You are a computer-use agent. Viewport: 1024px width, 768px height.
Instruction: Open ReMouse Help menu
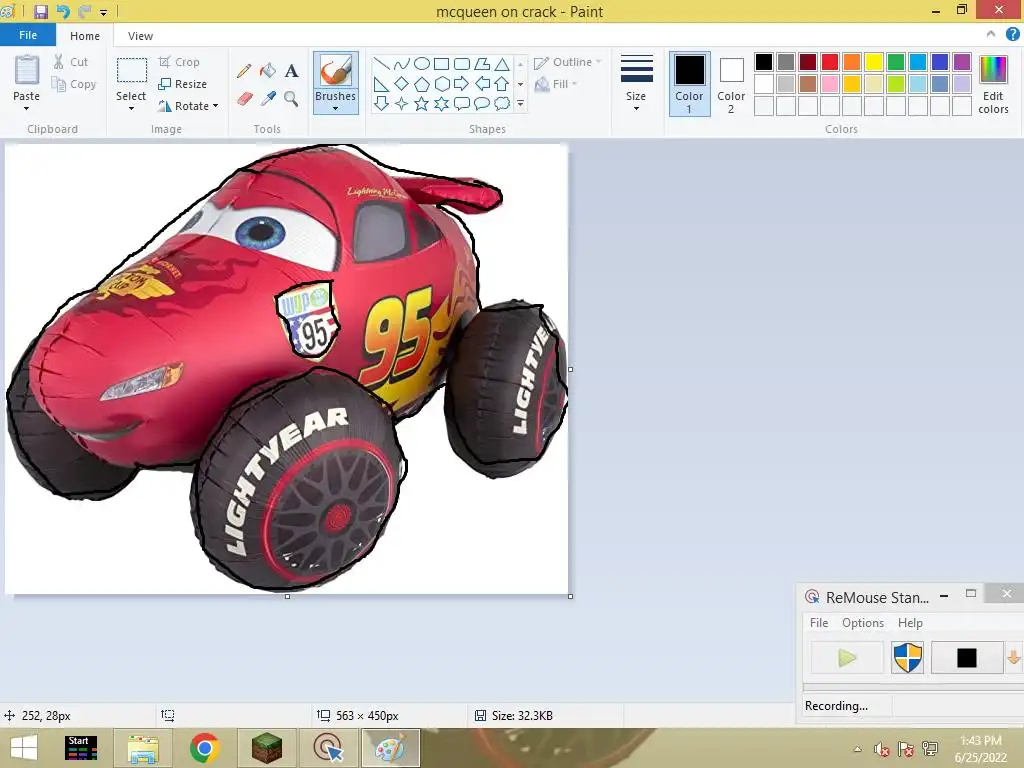click(x=910, y=623)
